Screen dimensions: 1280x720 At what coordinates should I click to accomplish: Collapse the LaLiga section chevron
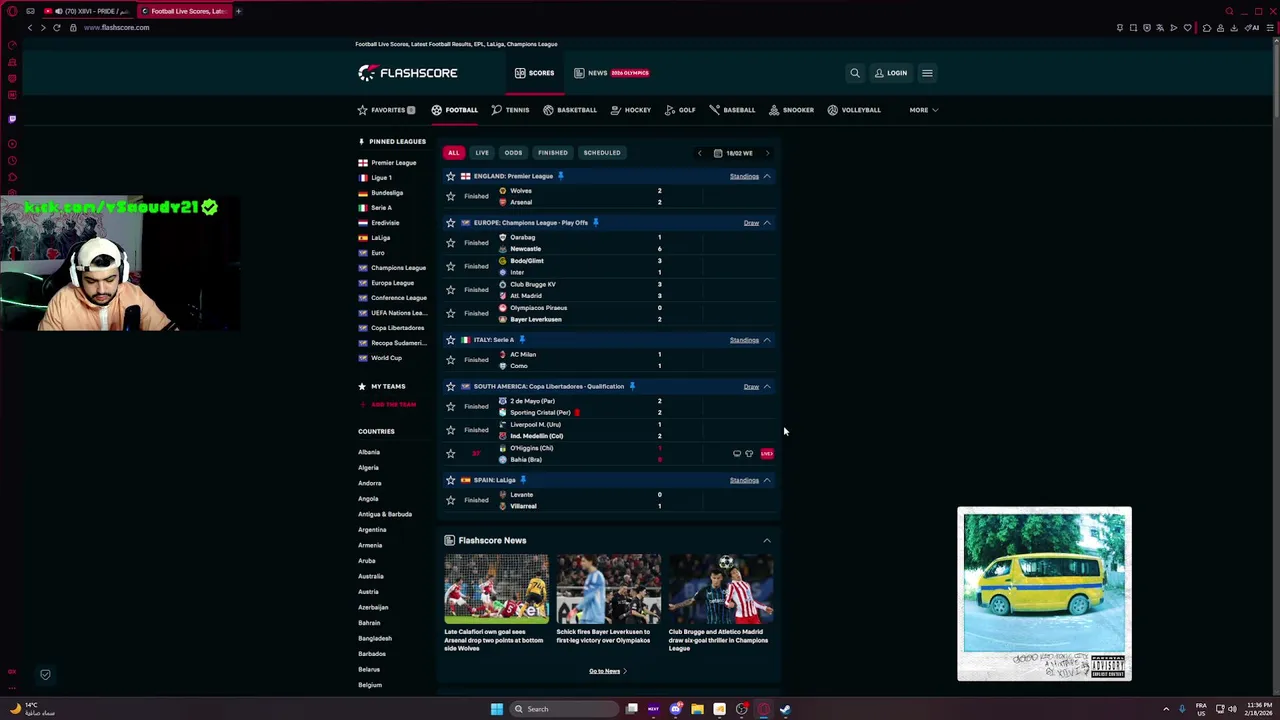(x=767, y=480)
